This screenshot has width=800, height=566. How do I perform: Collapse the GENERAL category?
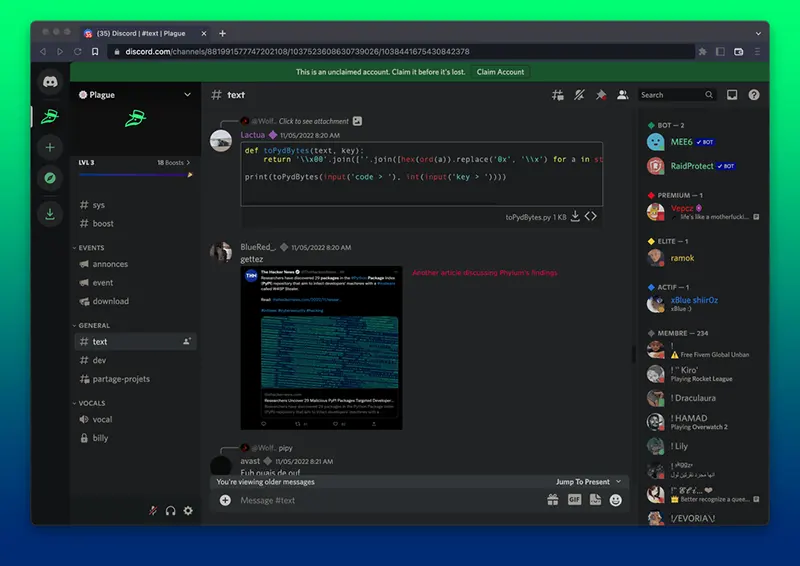(91, 325)
